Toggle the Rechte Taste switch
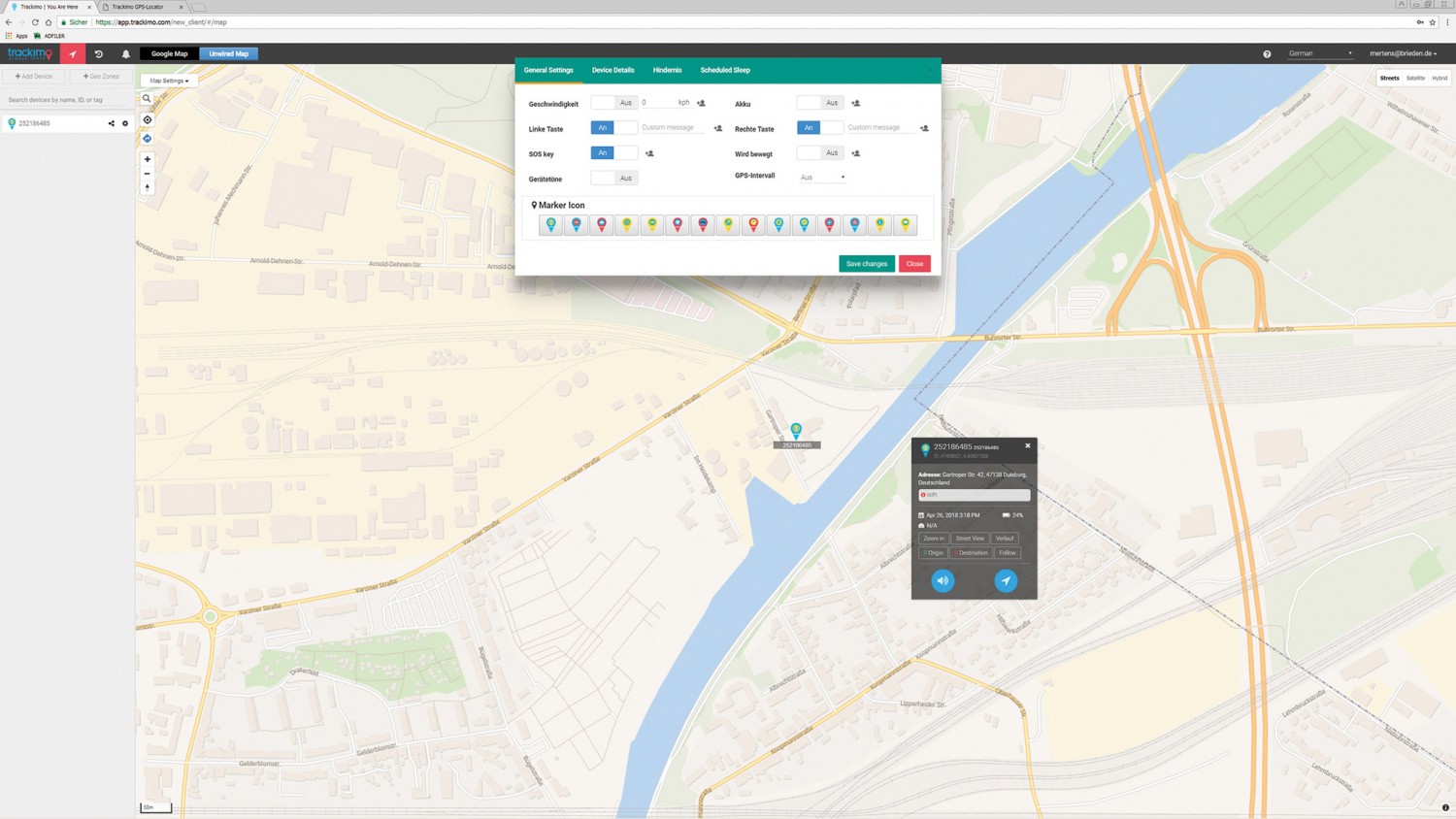1456x819 pixels. 820,128
